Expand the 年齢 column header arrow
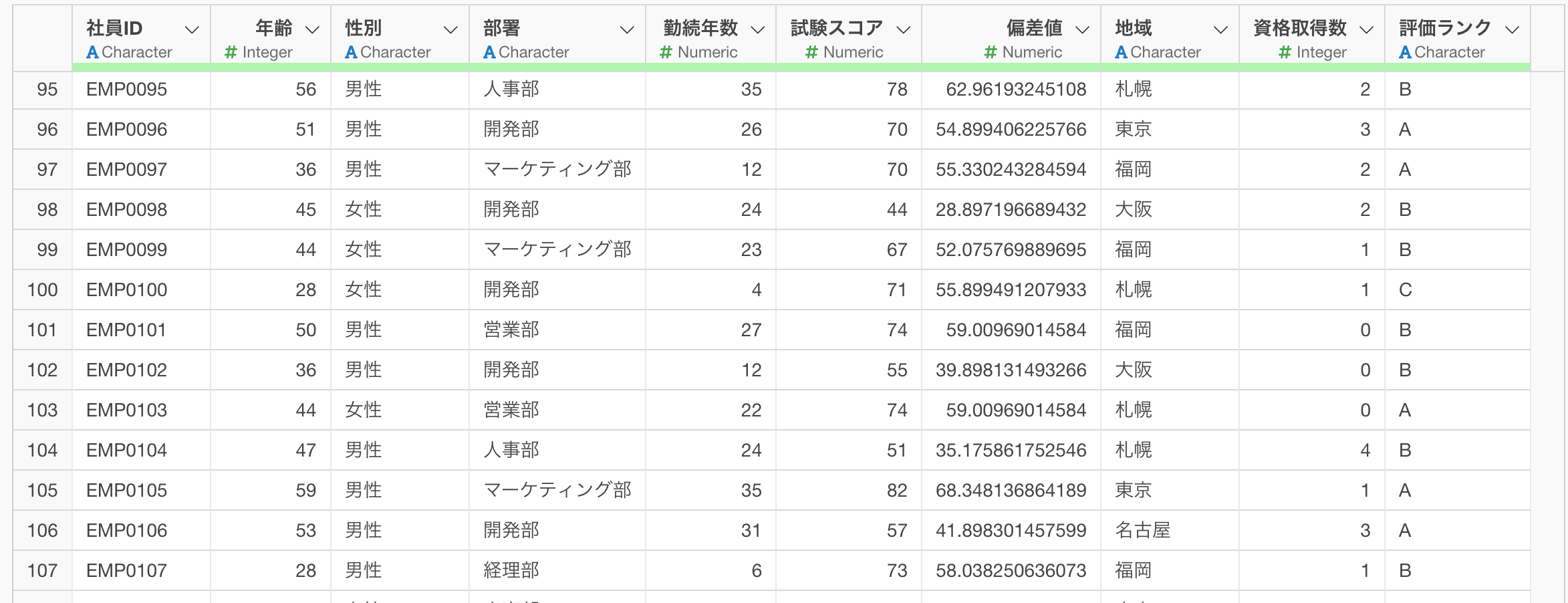 [x=312, y=29]
